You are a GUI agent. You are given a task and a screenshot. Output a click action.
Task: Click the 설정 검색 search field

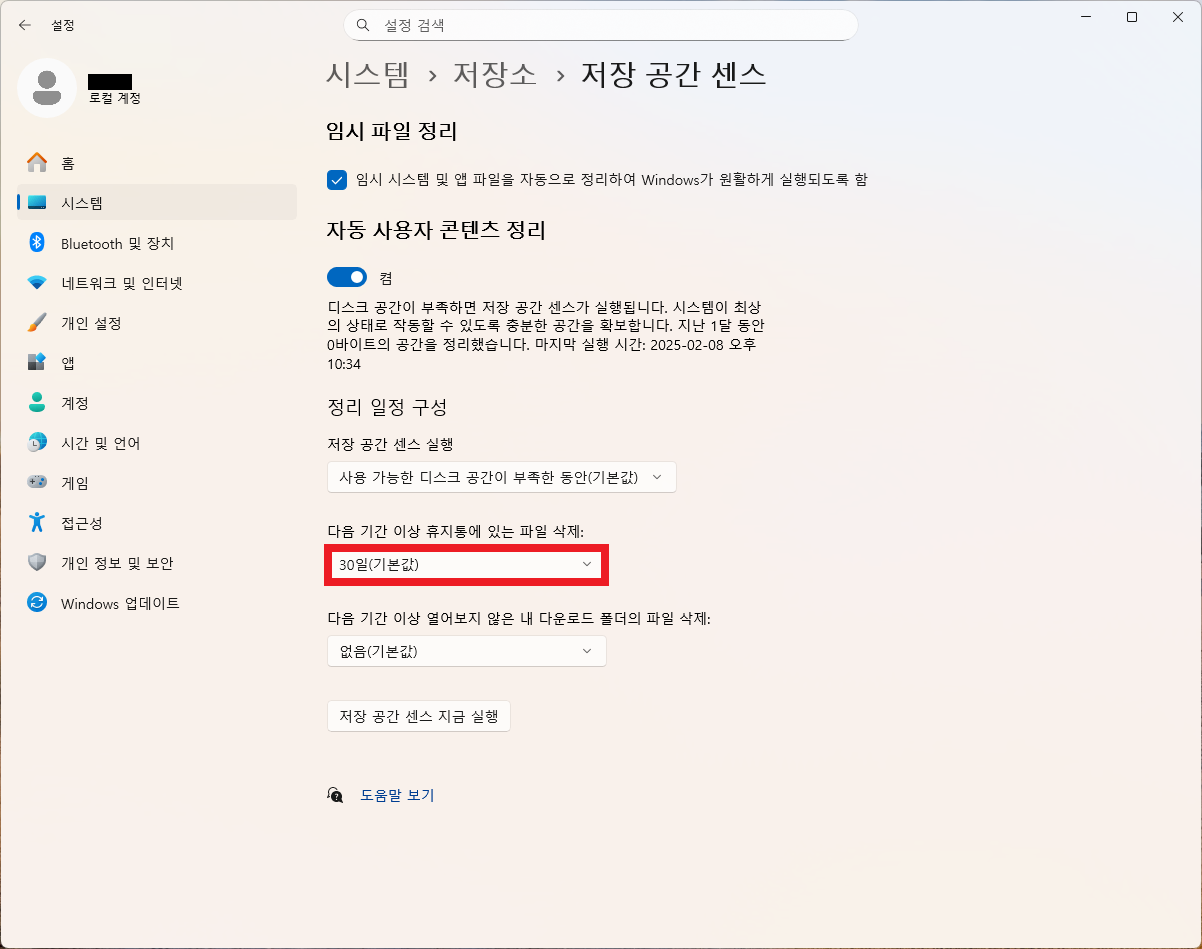coord(601,25)
